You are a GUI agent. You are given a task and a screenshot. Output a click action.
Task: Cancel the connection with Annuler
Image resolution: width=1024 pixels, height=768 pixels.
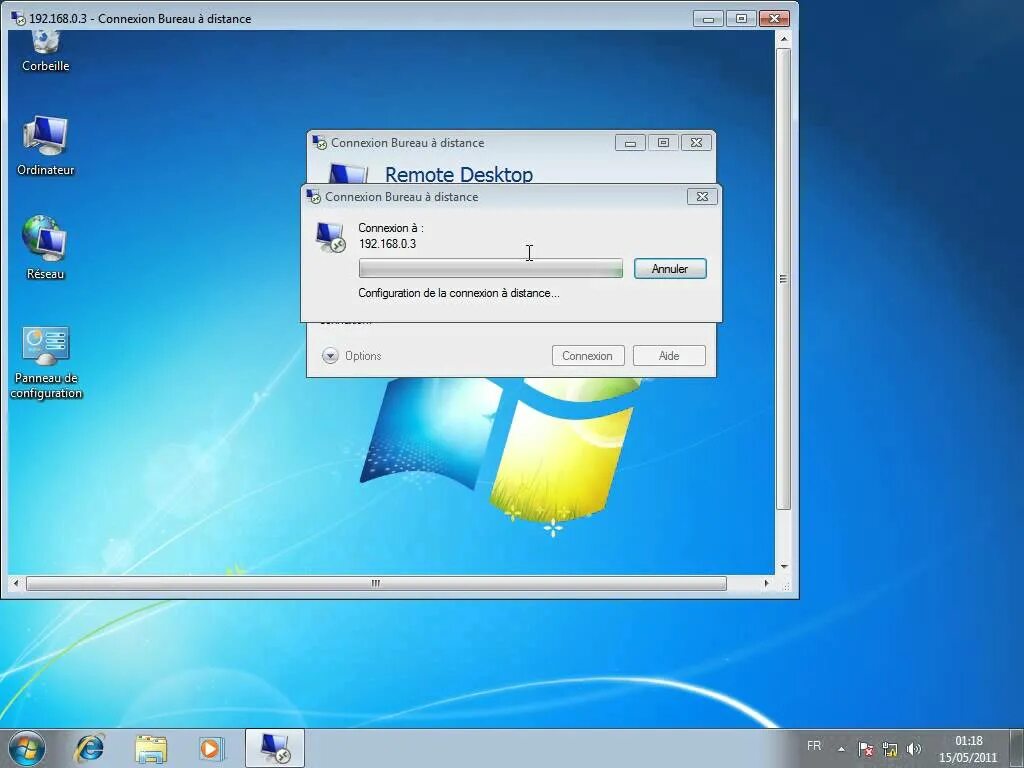click(669, 268)
